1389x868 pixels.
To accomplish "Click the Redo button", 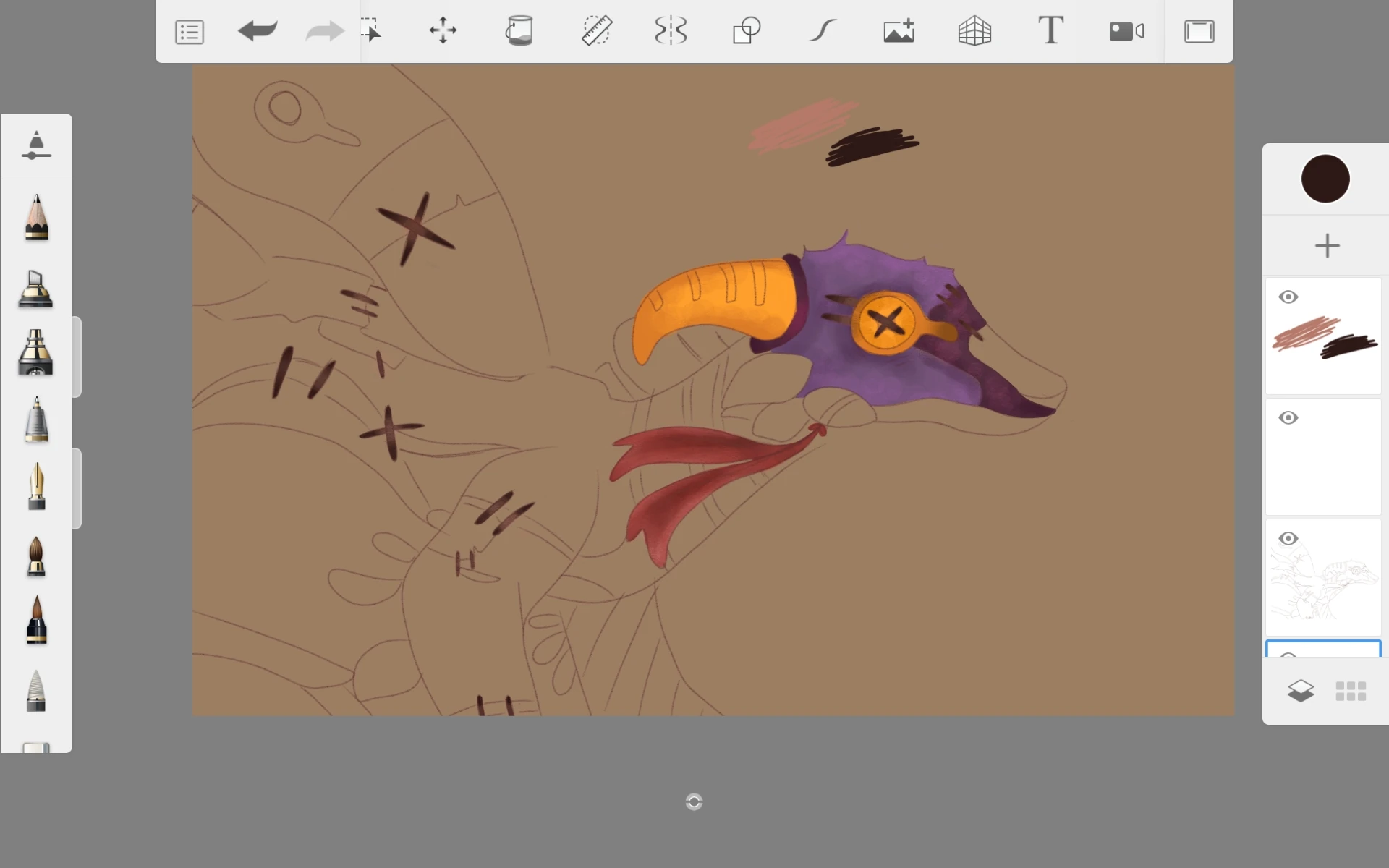I will pyautogui.click(x=323, y=31).
